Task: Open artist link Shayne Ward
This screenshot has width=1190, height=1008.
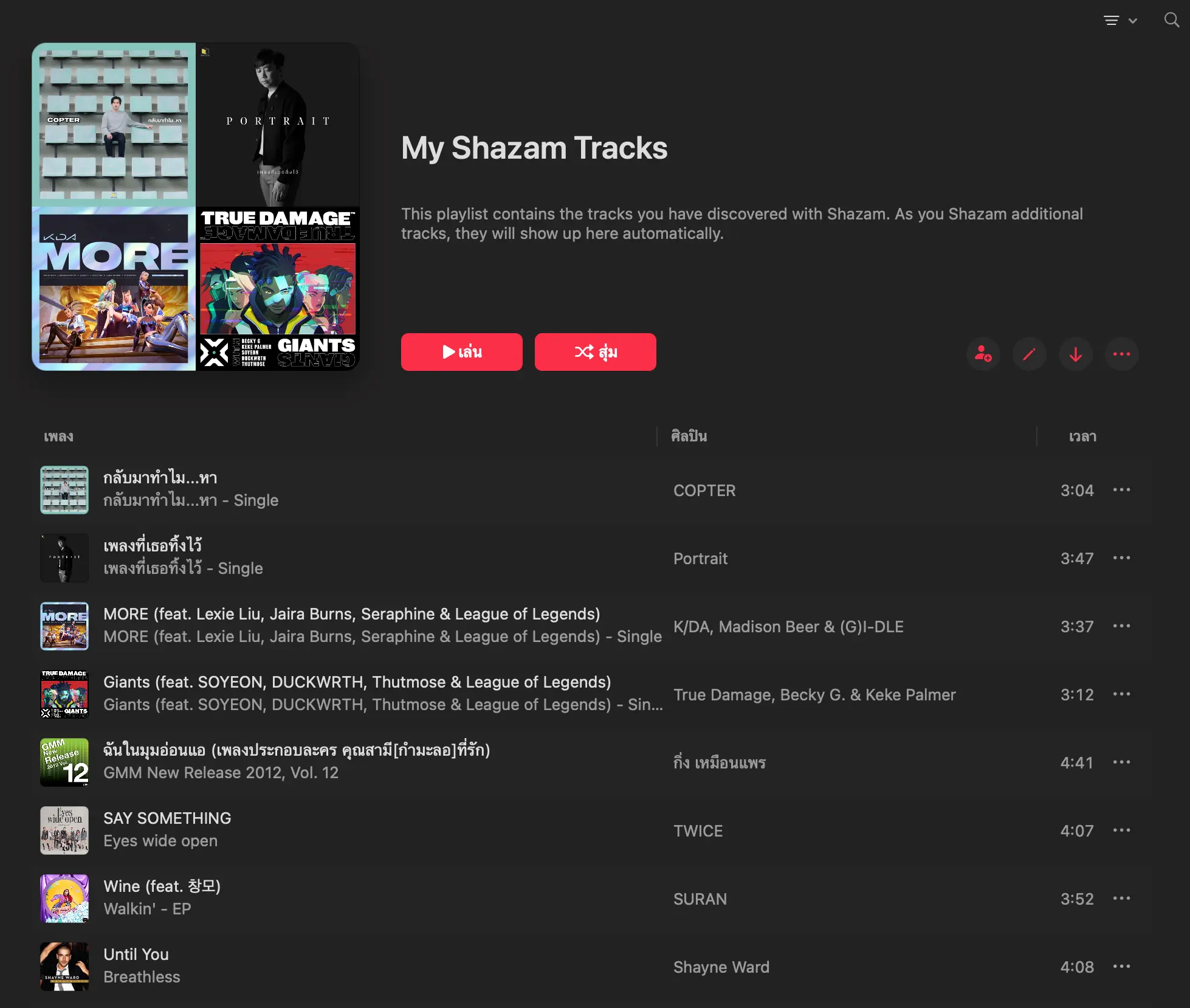Action: pyautogui.click(x=721, y=967)
